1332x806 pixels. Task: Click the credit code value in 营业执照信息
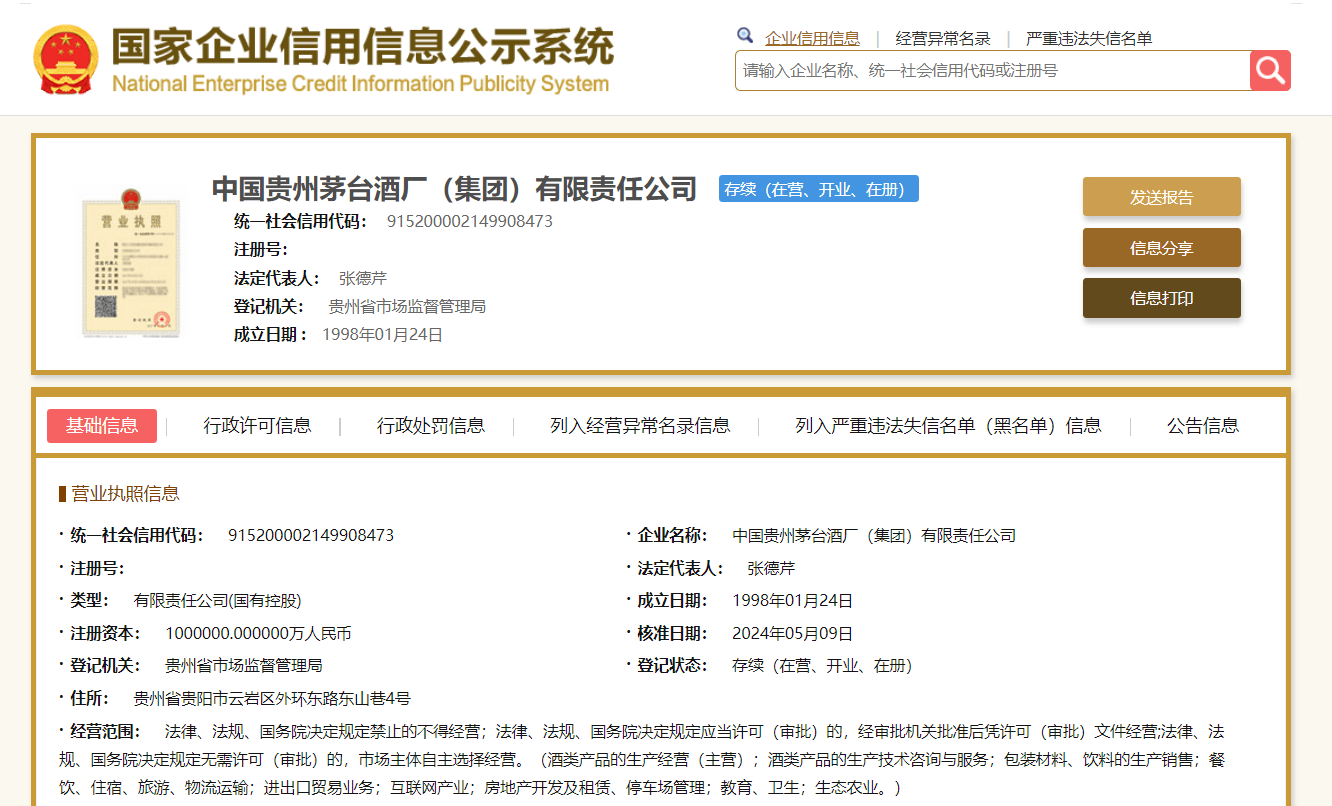coord(311,535)
